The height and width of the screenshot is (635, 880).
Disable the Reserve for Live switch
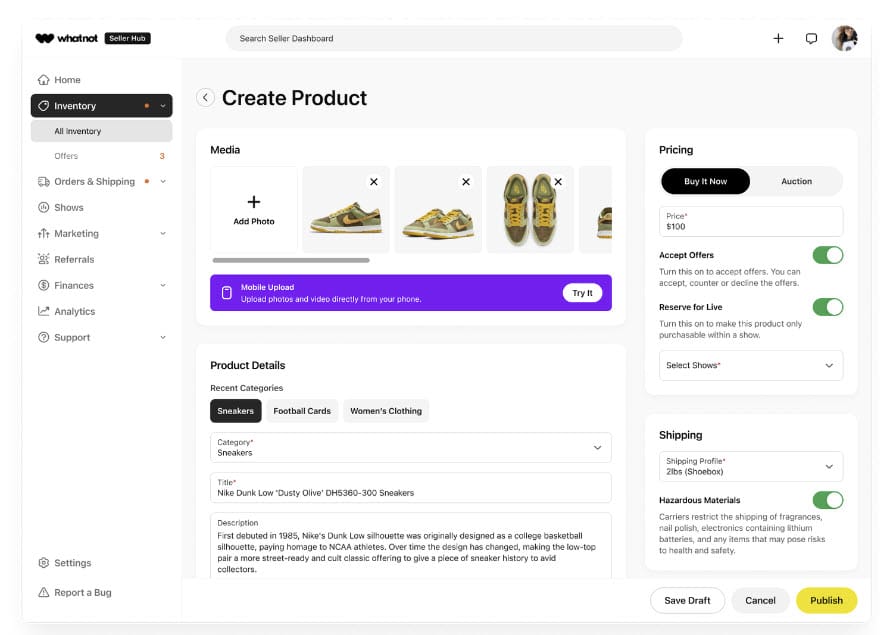coord(827,307)
